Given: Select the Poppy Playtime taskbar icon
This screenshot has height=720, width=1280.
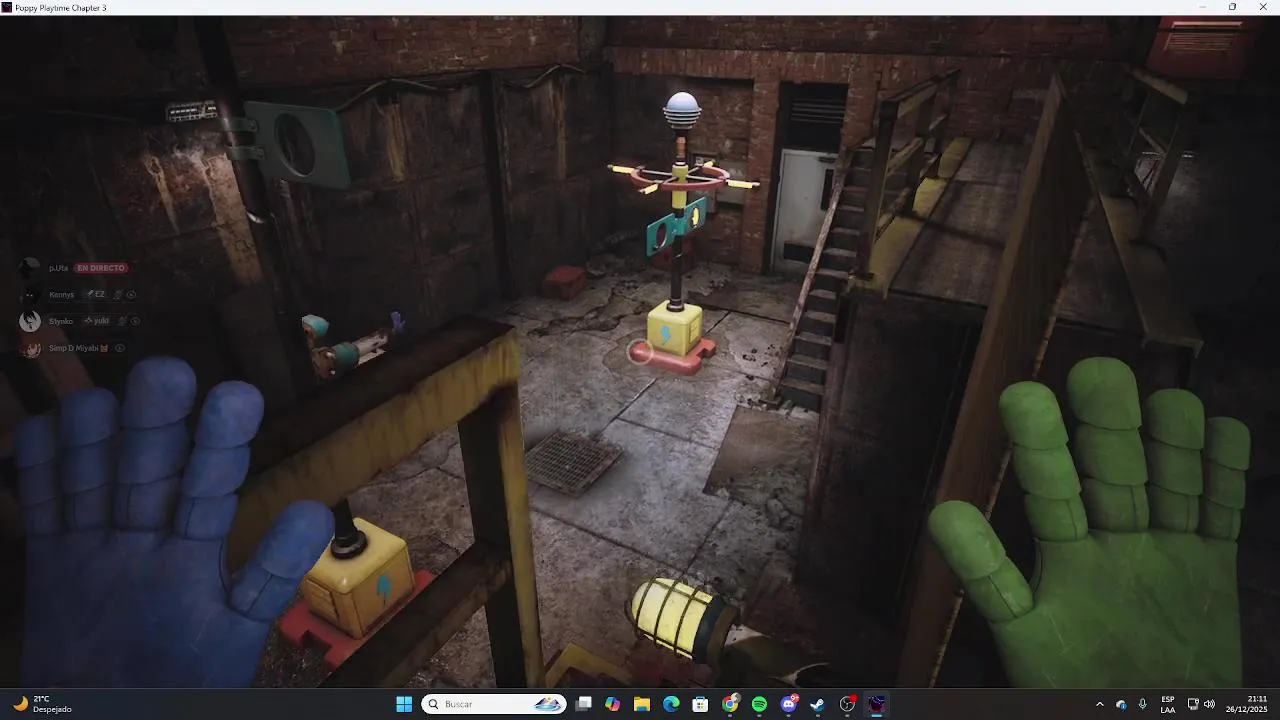Looking at the screenshot, I should coord(877,704).
